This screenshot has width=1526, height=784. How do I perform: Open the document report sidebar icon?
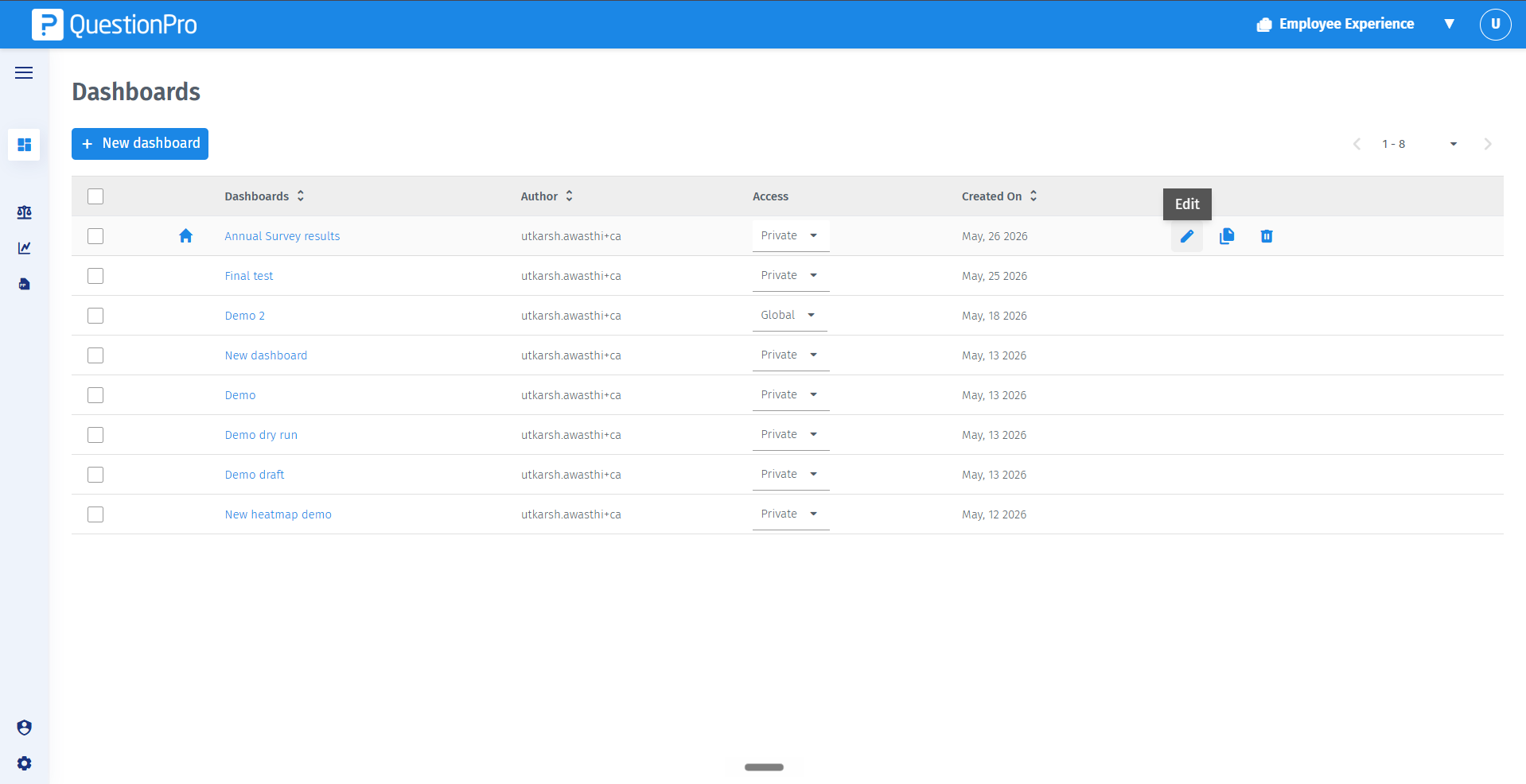pyautogui.click(x=24, y=284)
